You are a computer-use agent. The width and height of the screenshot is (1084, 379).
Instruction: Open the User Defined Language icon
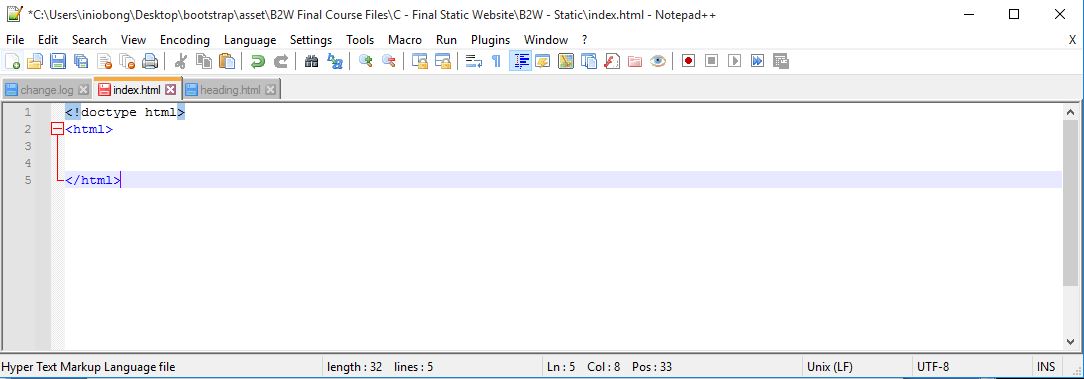(x=543, y=62)
